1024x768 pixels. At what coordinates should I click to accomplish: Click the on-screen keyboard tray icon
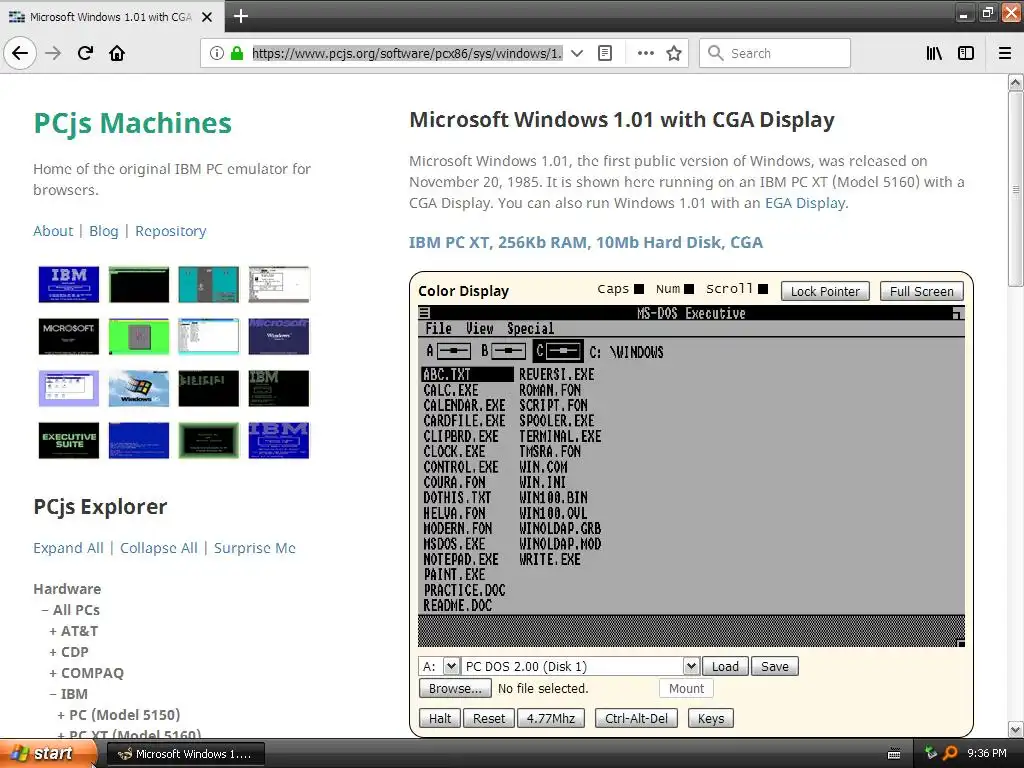coord(894,754)
